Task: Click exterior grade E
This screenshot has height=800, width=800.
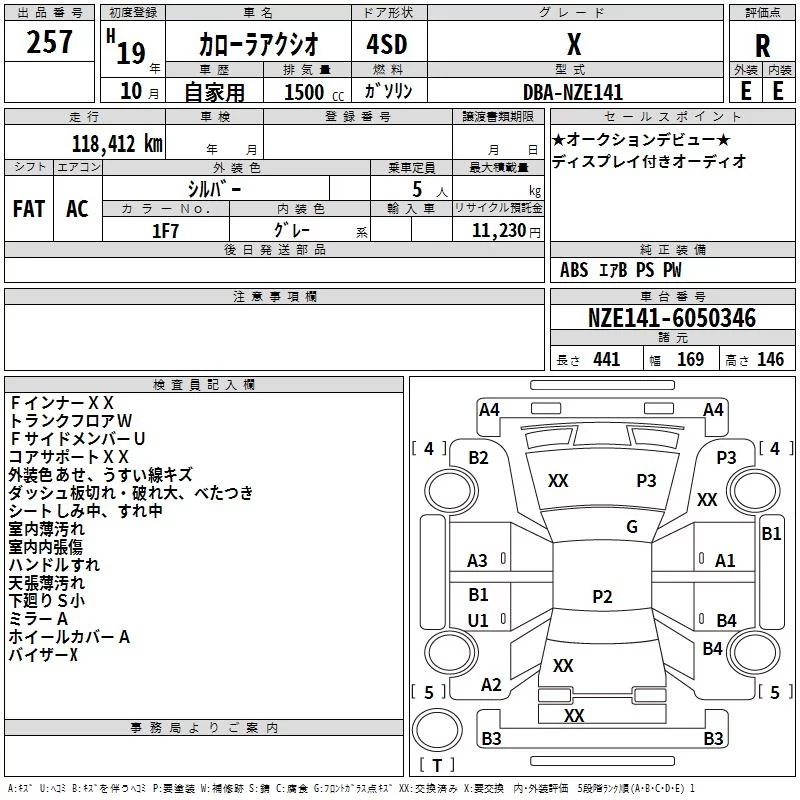Action: point(745,91)
